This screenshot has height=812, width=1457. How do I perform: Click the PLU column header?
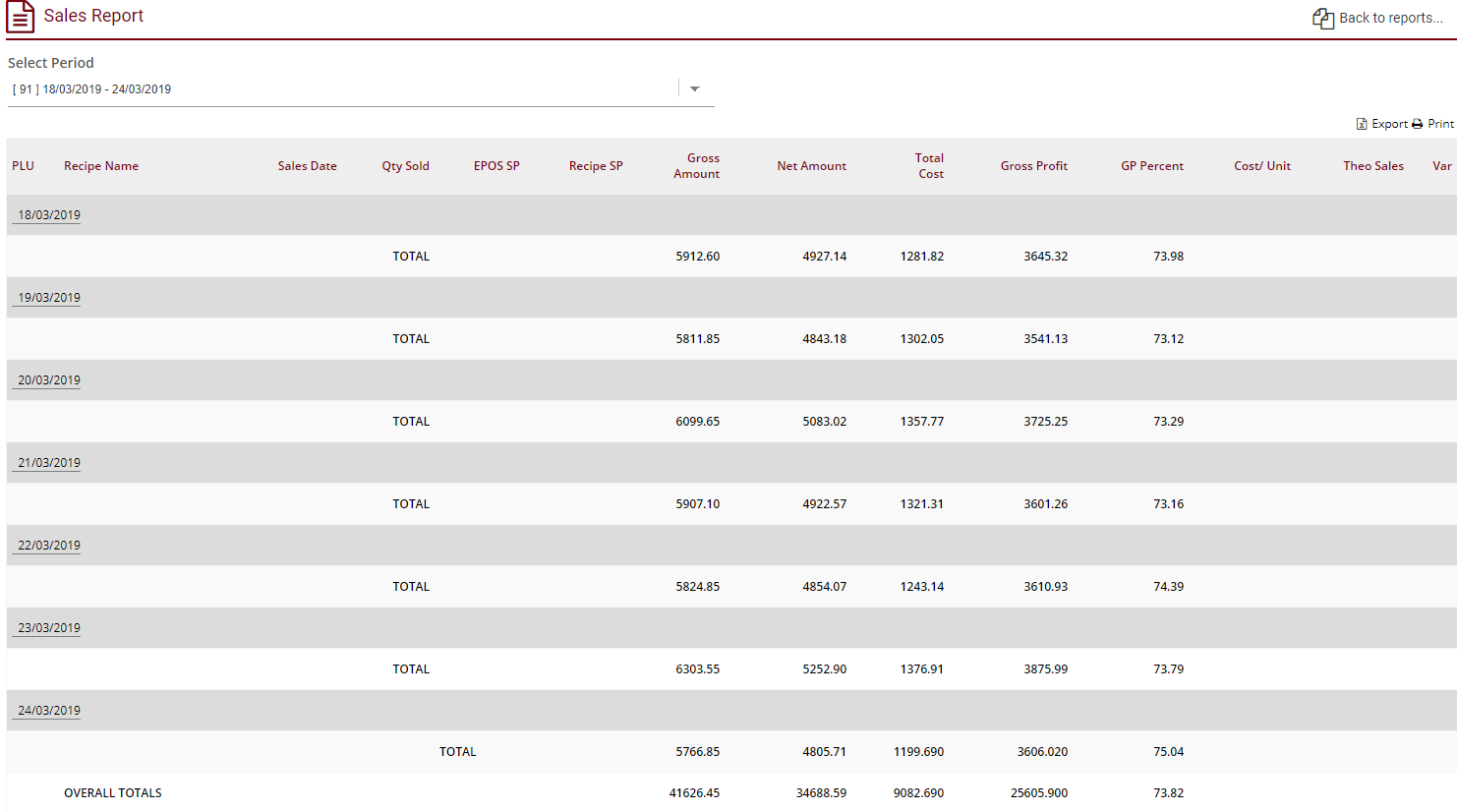click(23, 165)
